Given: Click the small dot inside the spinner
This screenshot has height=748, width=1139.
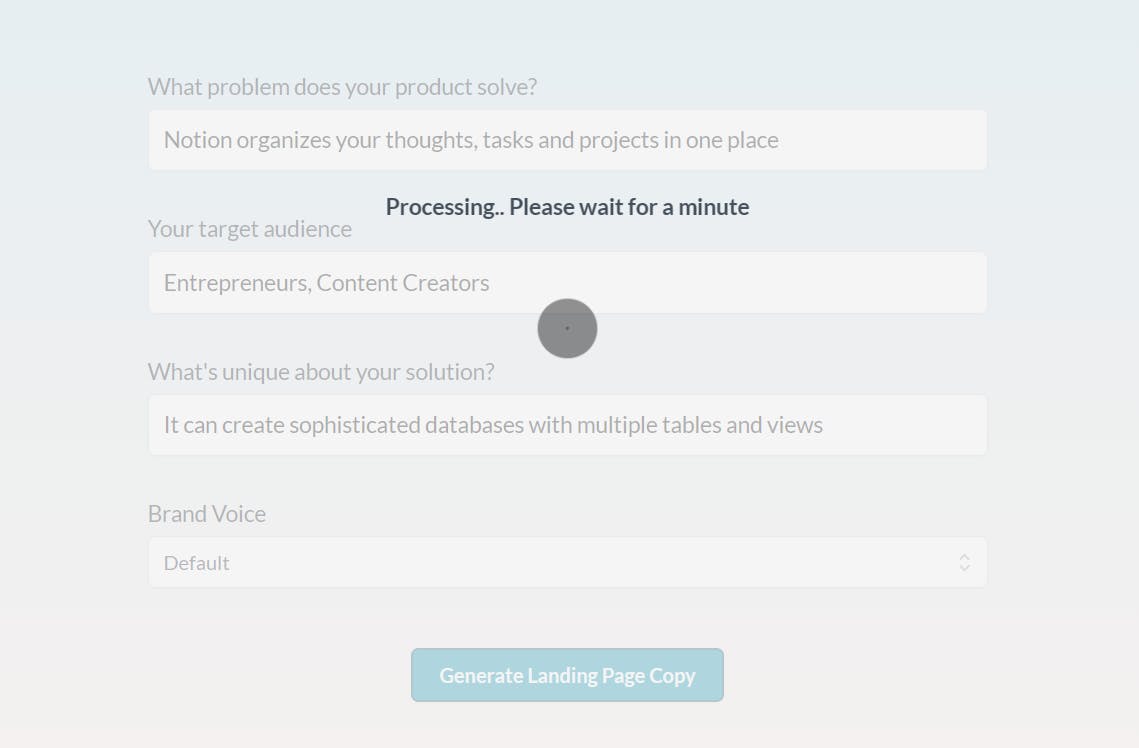Looking at the screenshot, I should [x=567, y=328].
